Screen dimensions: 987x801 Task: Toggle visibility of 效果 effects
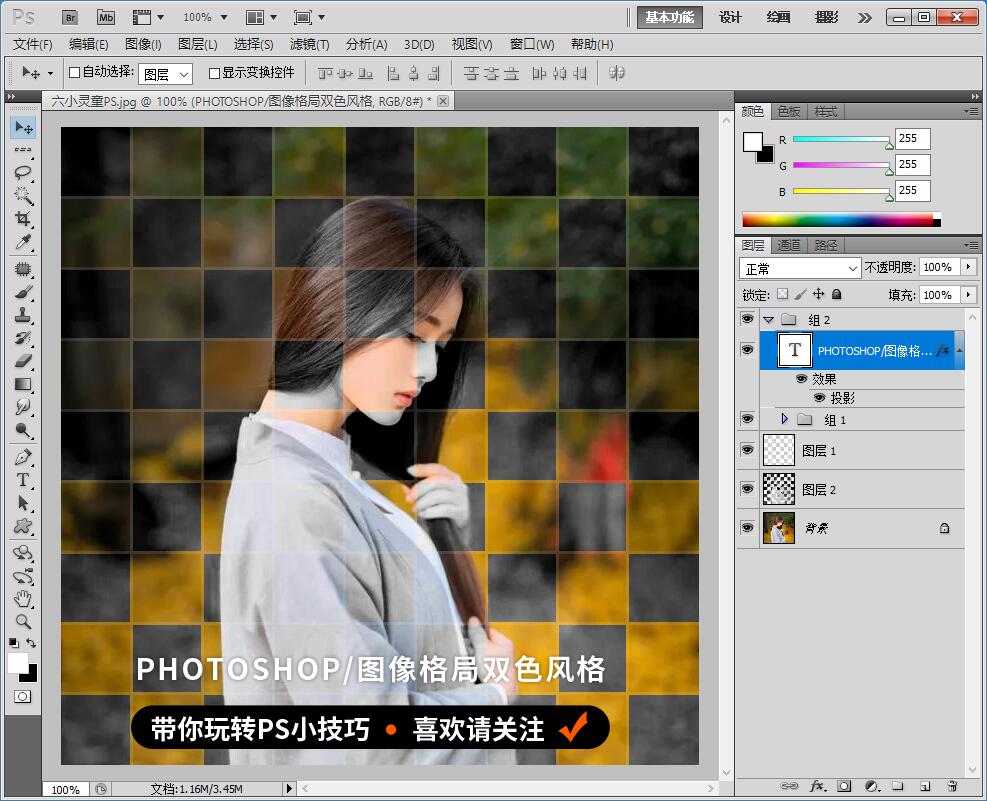point(801,379)
